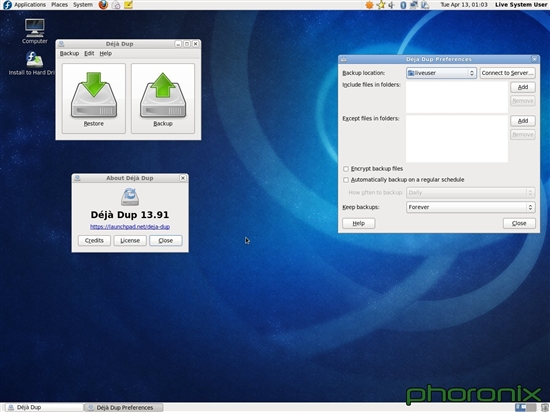Click the yellow star tray icon
The width and height of the screenshot is (550, 412).
tap(381, 5)
